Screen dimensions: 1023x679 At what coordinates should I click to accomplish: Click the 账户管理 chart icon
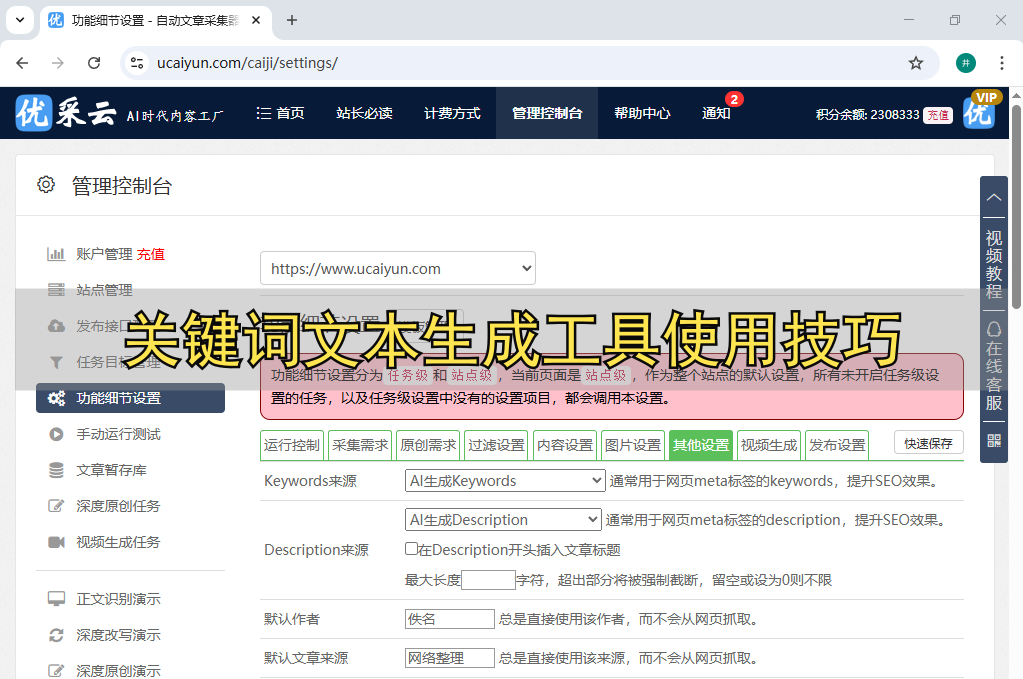coord(56,254)
